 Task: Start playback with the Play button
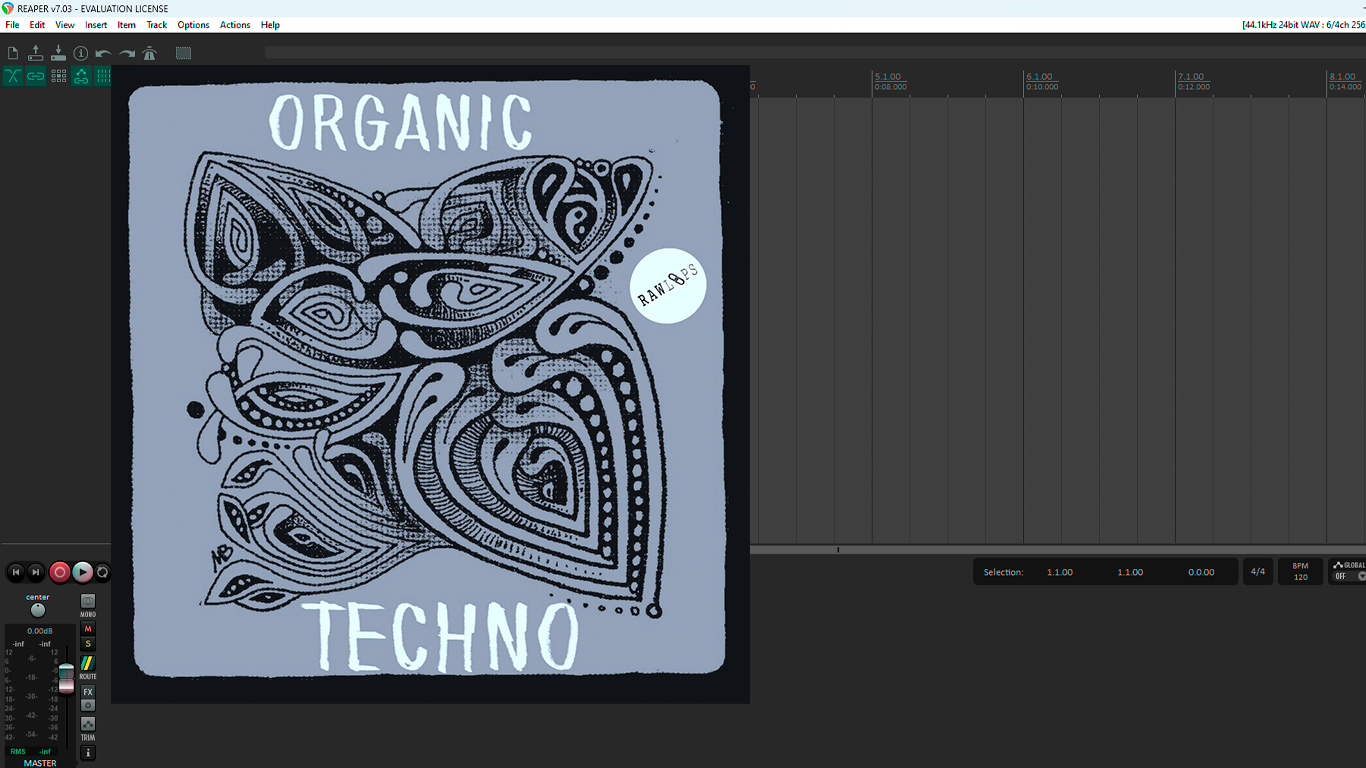point(83,572)
